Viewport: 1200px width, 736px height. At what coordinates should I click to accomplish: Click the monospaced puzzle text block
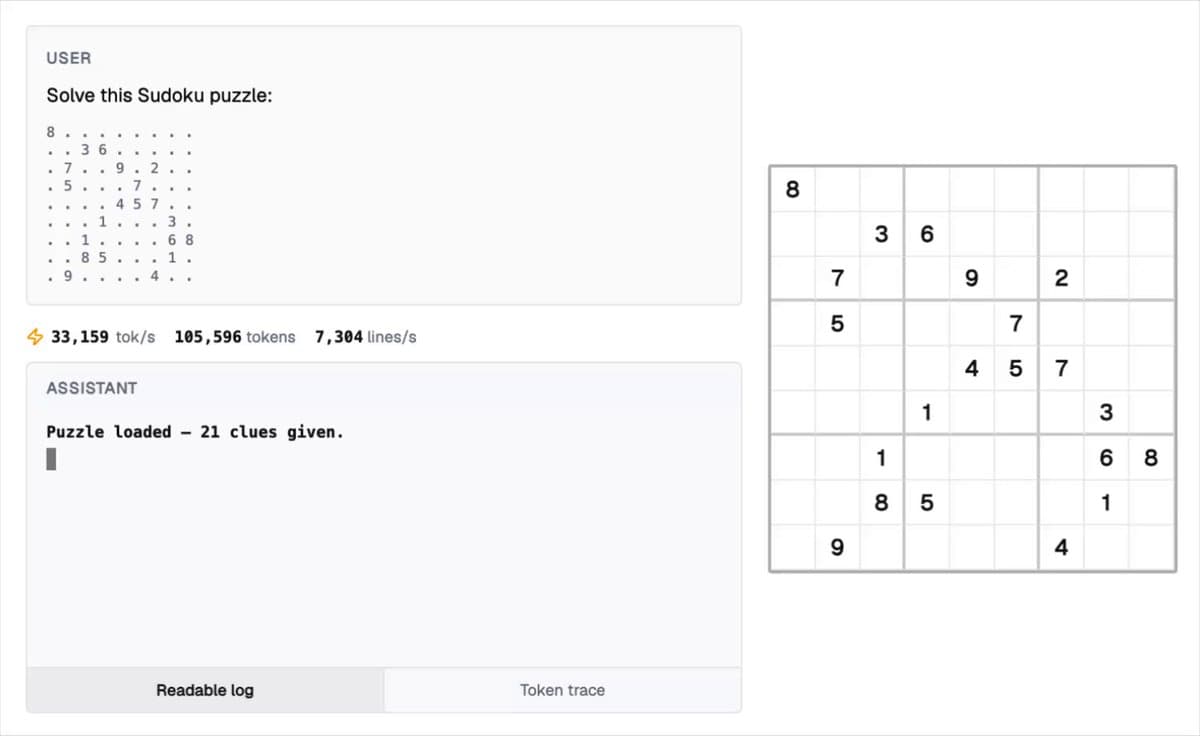119,204
